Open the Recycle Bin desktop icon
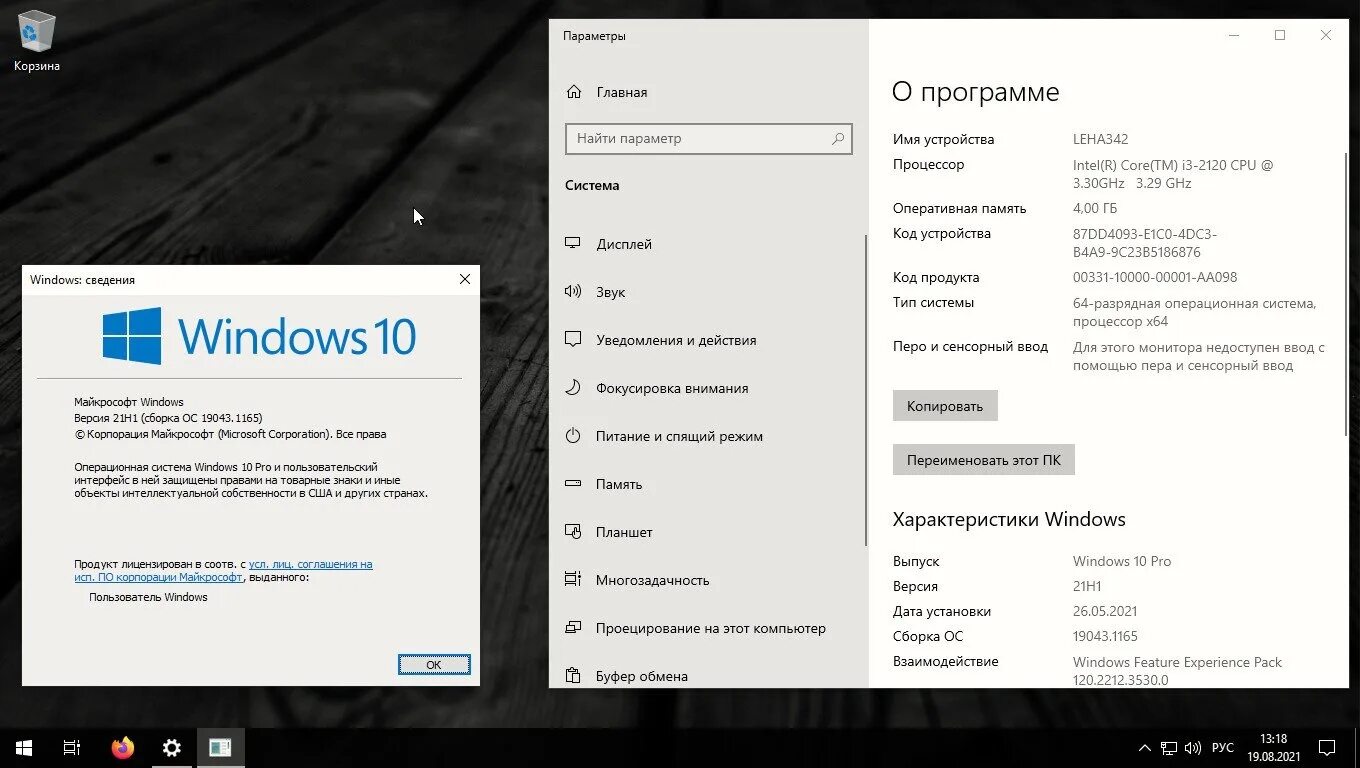This screenshot has width=1360, height=768. pyautogui.click(x=37, y=41)
